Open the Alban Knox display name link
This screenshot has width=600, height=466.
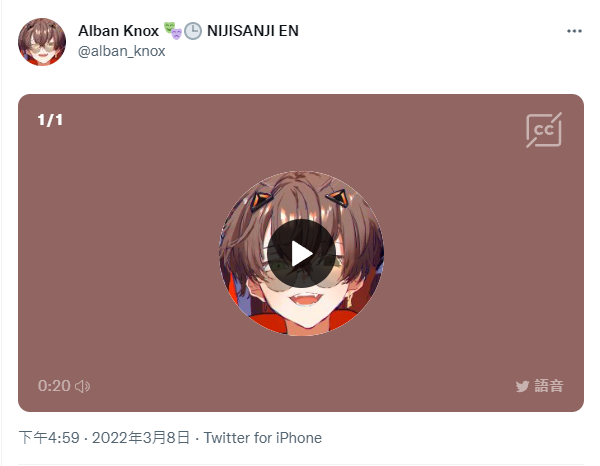pos(118,31)
